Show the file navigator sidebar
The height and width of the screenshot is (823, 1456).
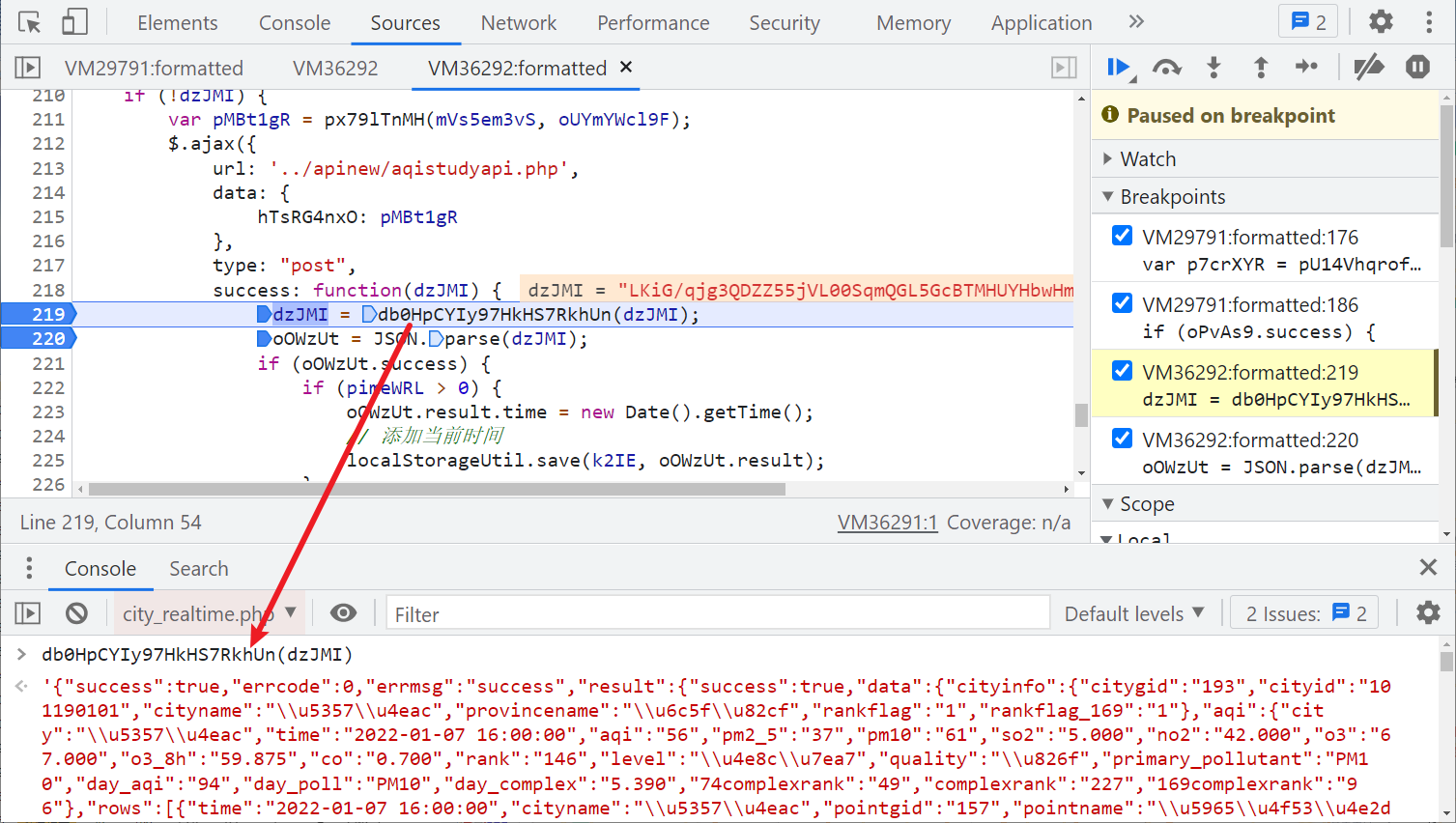point(27,68)
